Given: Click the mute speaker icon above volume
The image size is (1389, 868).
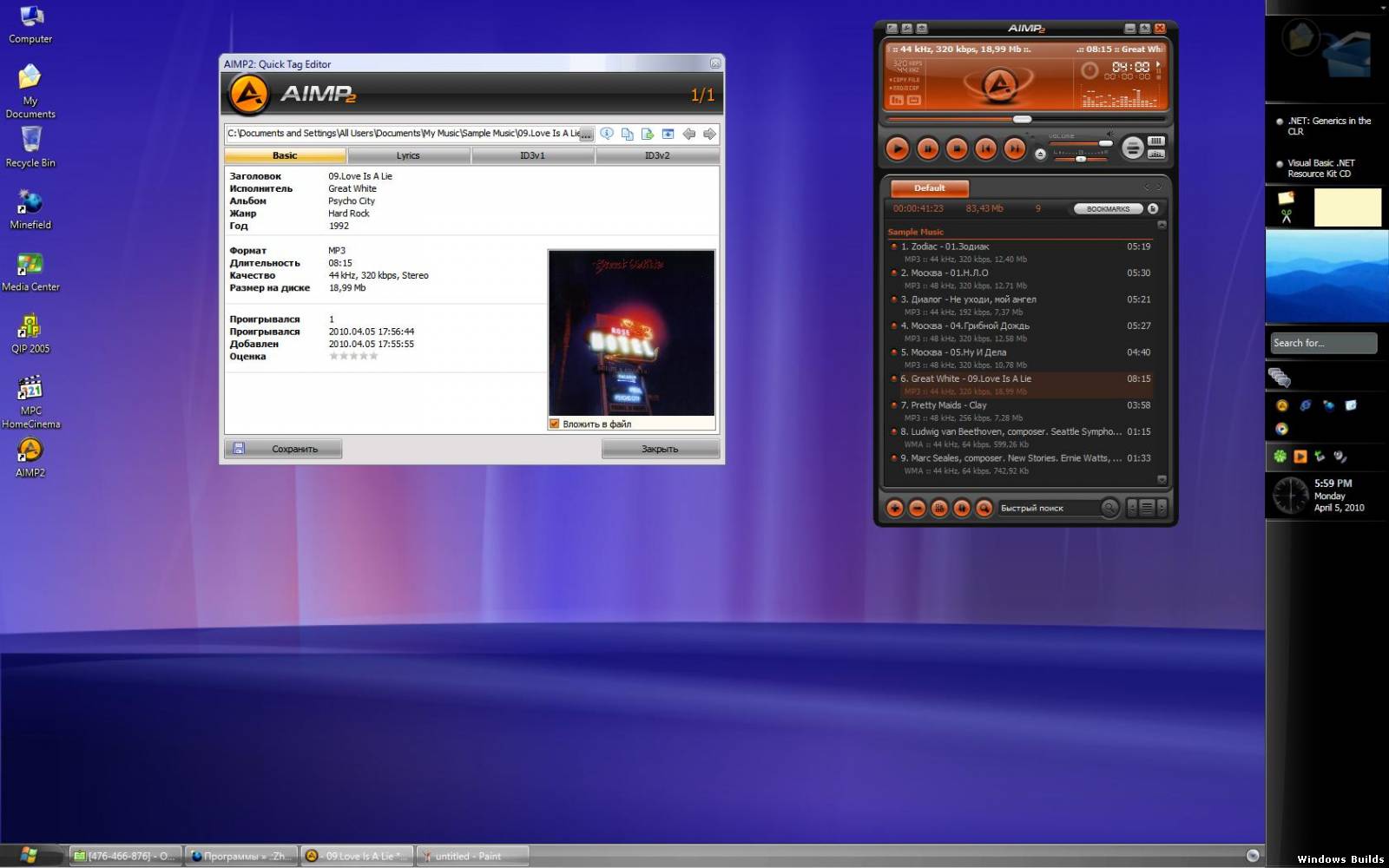Looking at the screenshot, I should pyautogui.click(x=1109, y=134).
